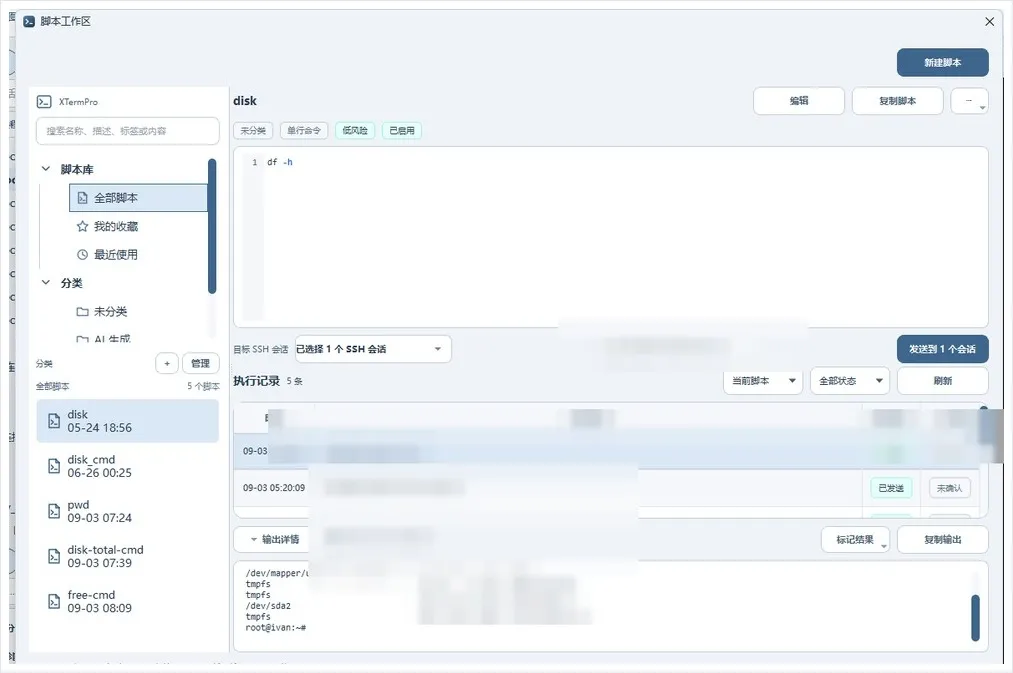Close the 脚本工作区 window
The height and width of the screenshot is (673, 1013).
tap(989, 21)
